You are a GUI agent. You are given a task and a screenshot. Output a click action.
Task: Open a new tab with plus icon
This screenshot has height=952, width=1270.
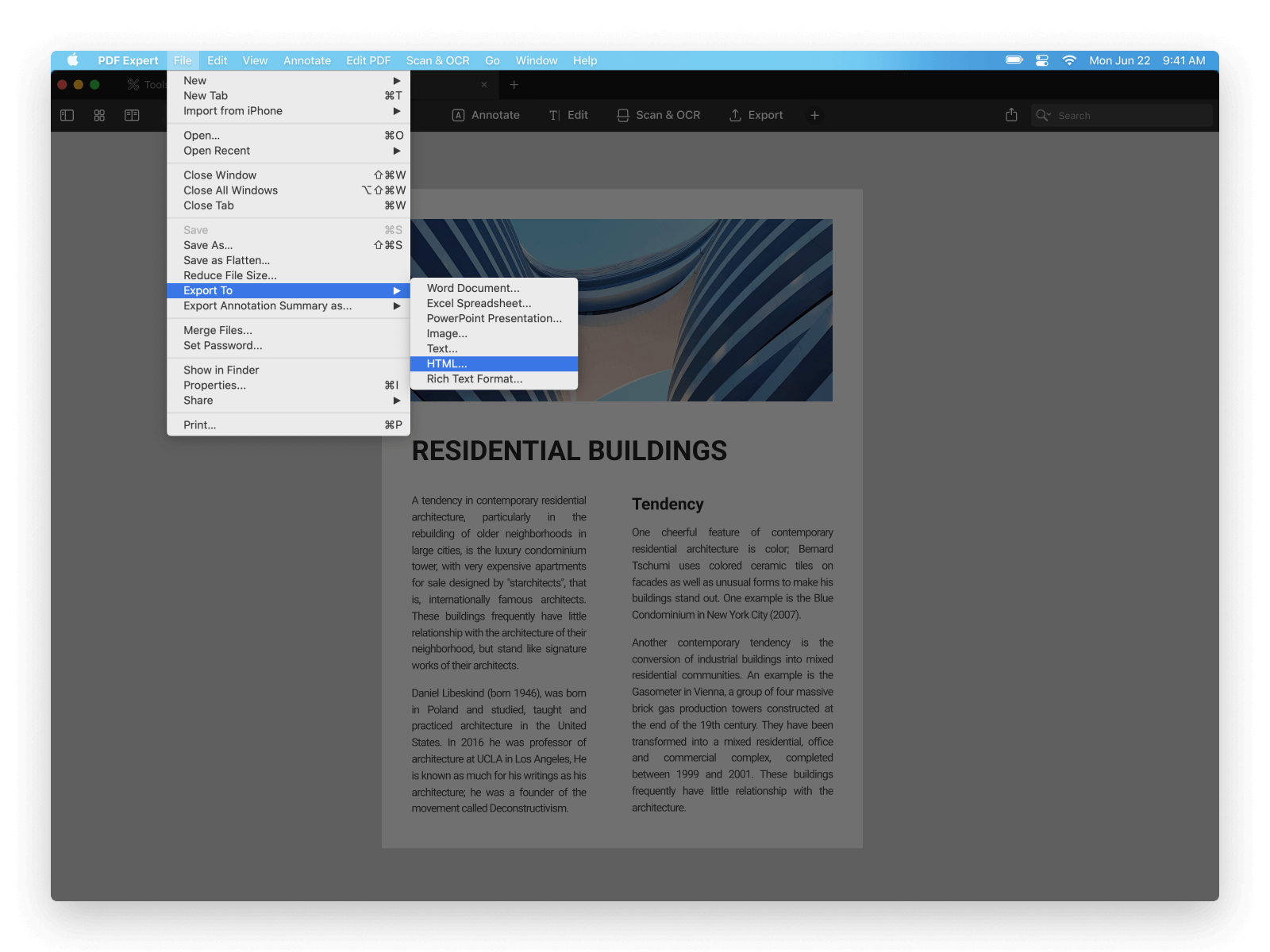click(x=514, y=85)
